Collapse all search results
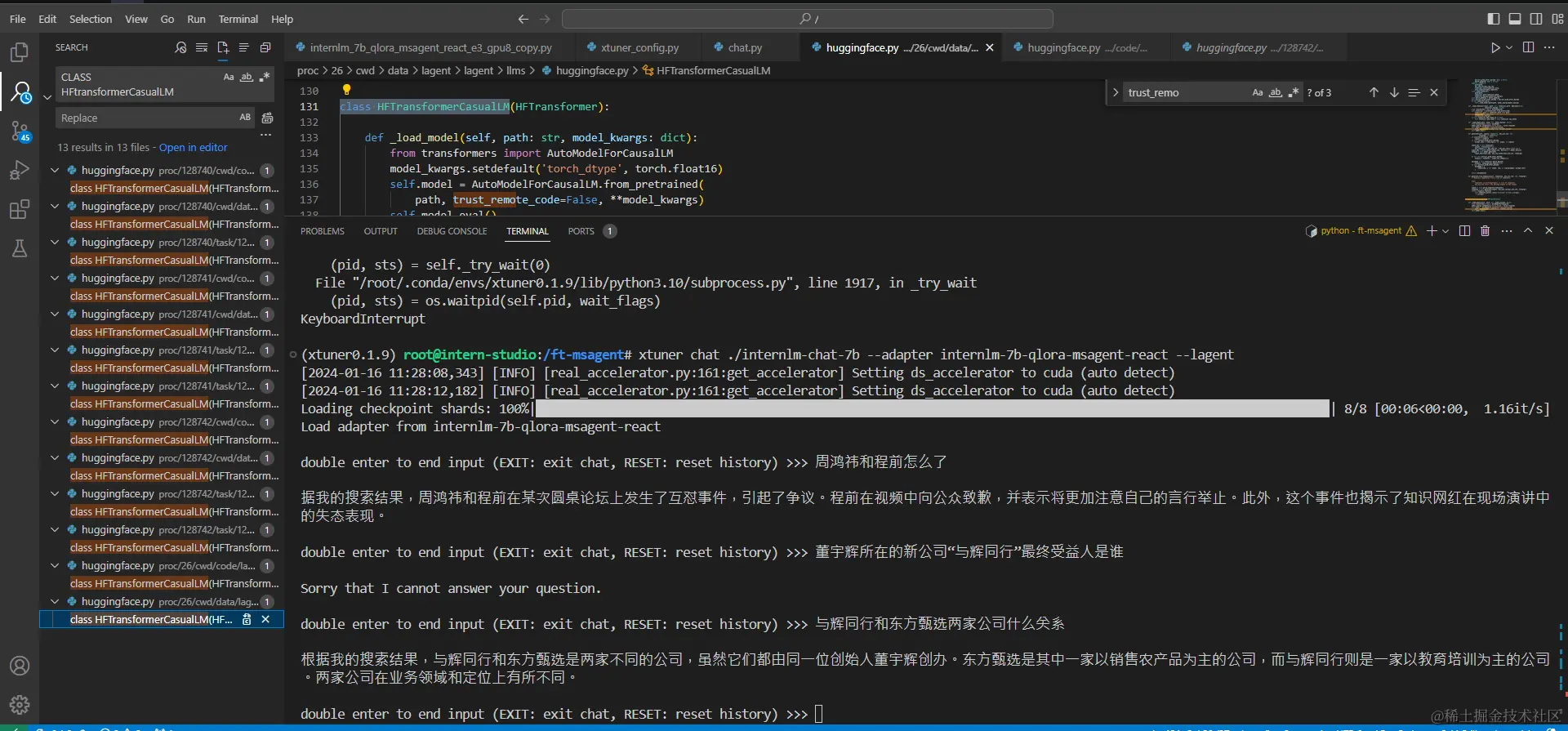This screenshot has width=1568, height=731. click(265, 47)
